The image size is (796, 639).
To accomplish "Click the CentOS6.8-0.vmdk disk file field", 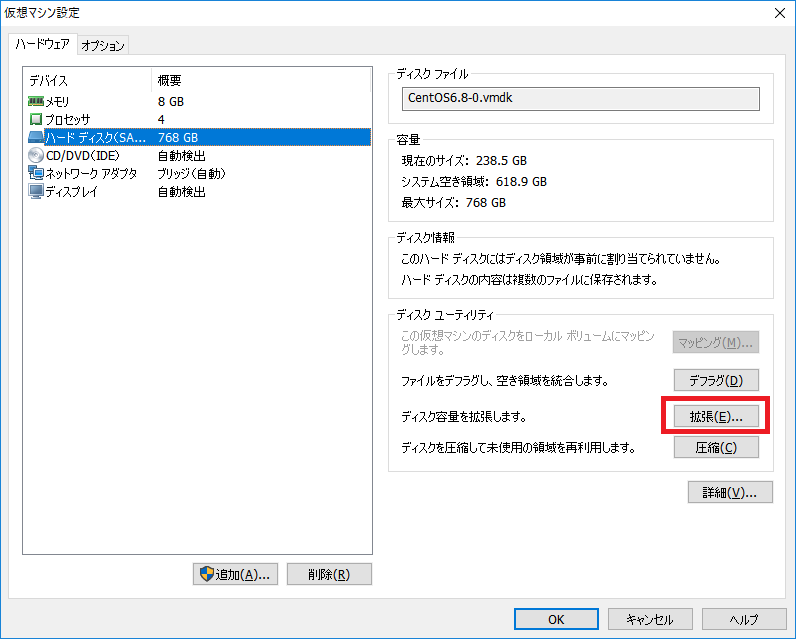I will pyautogui.click(x=581, y=98).
